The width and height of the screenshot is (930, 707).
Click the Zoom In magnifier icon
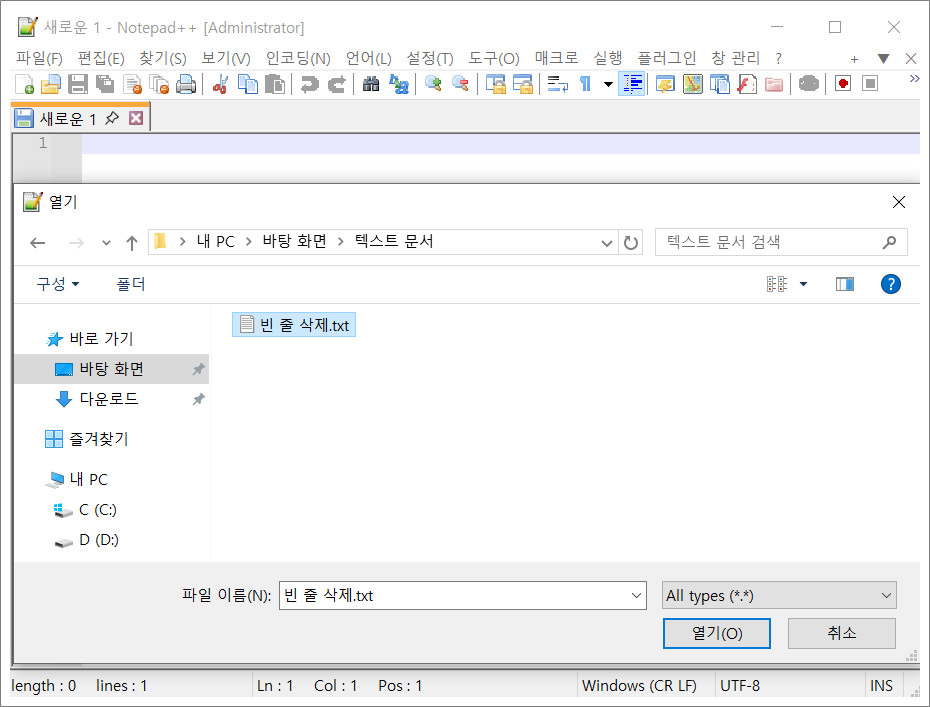(x=431, y=84)
